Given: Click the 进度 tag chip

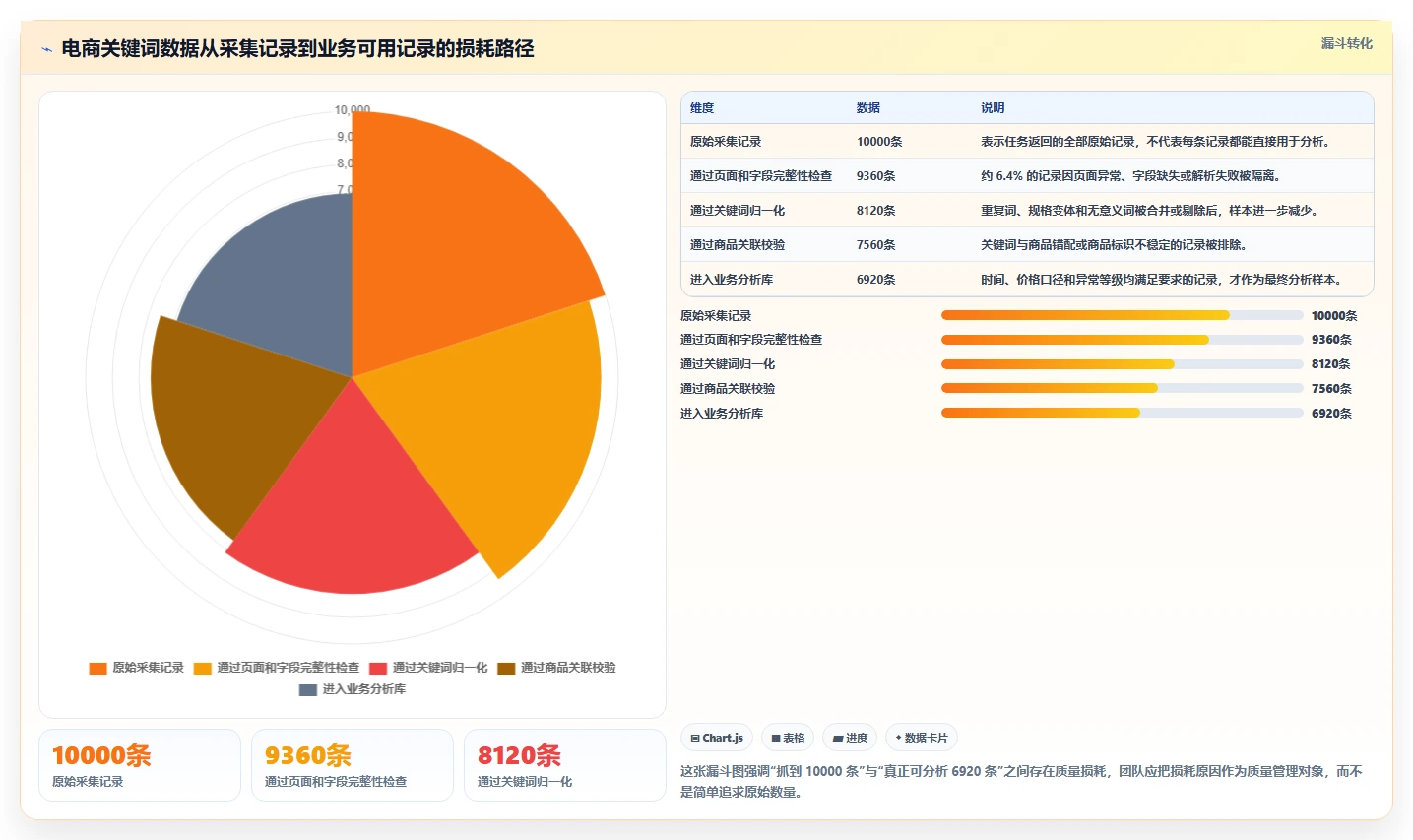Looking at the screenshot, I should pos(850,738).
